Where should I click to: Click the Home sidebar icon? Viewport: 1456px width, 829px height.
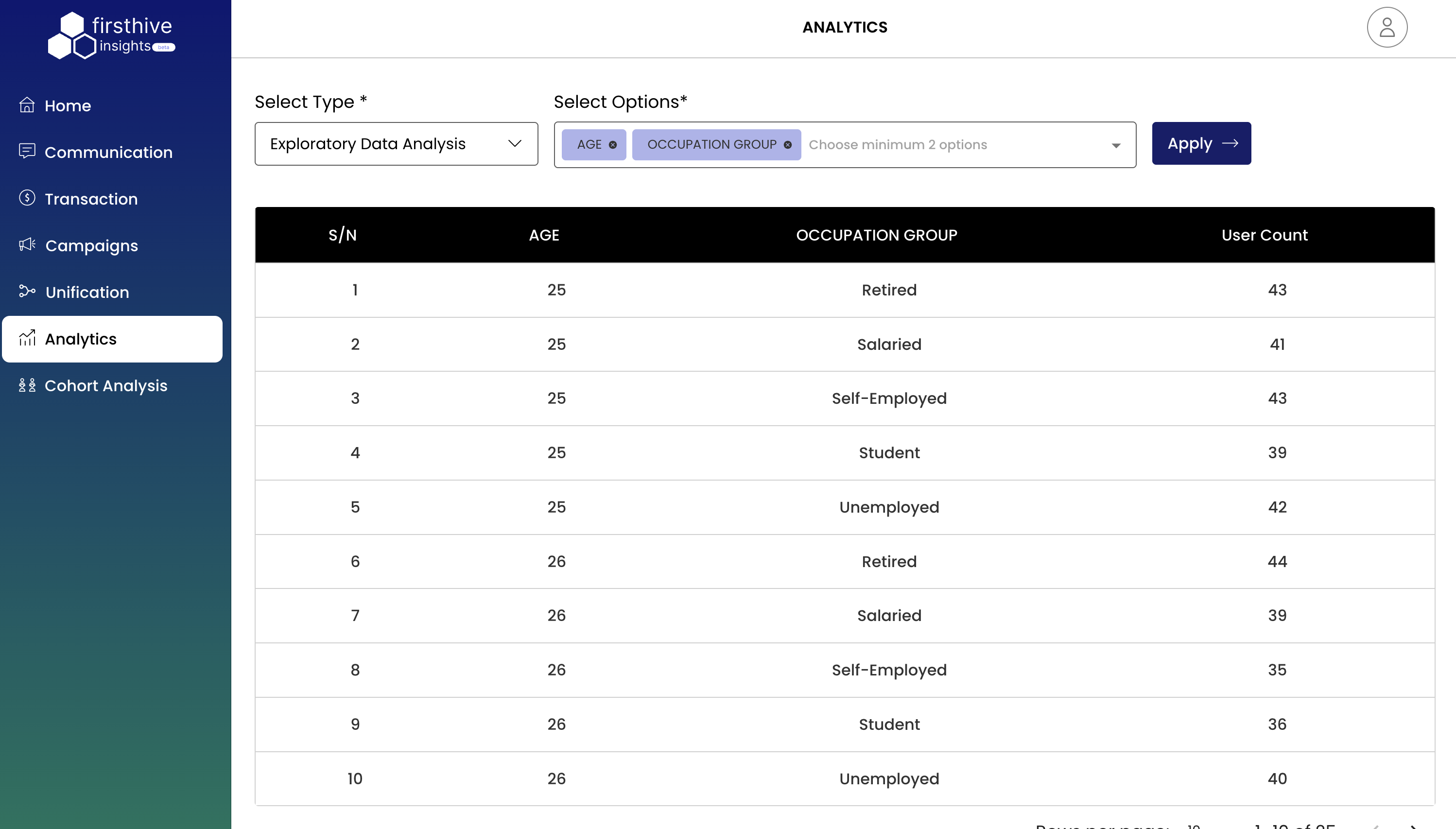coord(27,105)
